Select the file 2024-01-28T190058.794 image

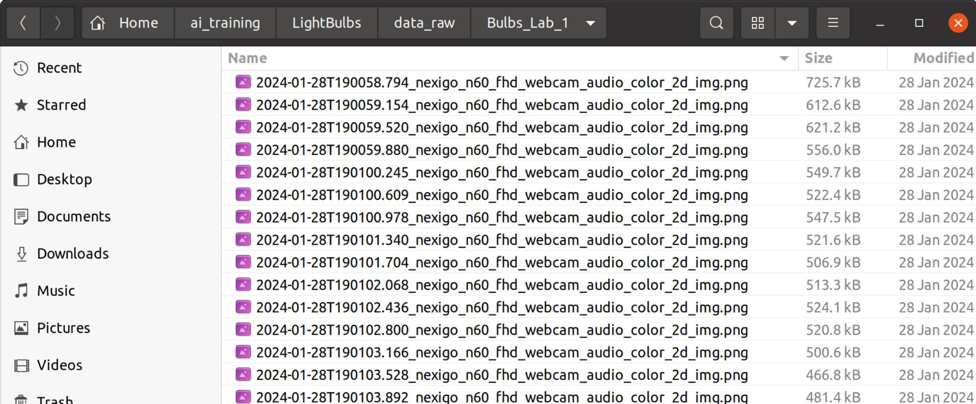(x=501, y=82)
